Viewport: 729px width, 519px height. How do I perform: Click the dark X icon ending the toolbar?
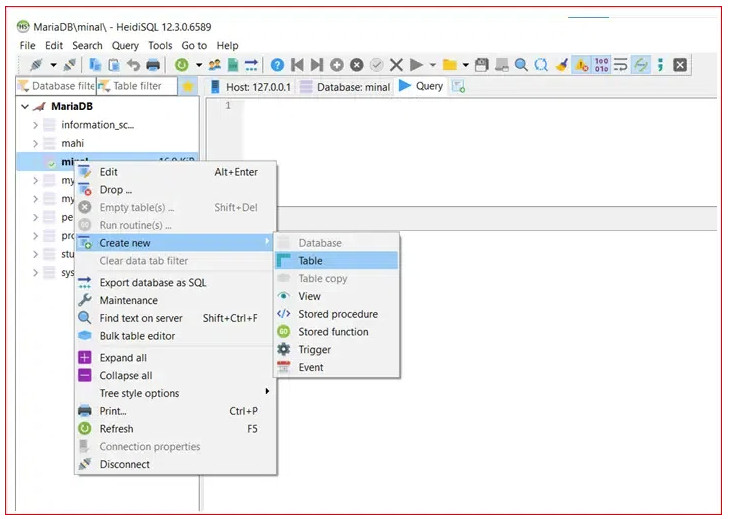coord(680,65)
